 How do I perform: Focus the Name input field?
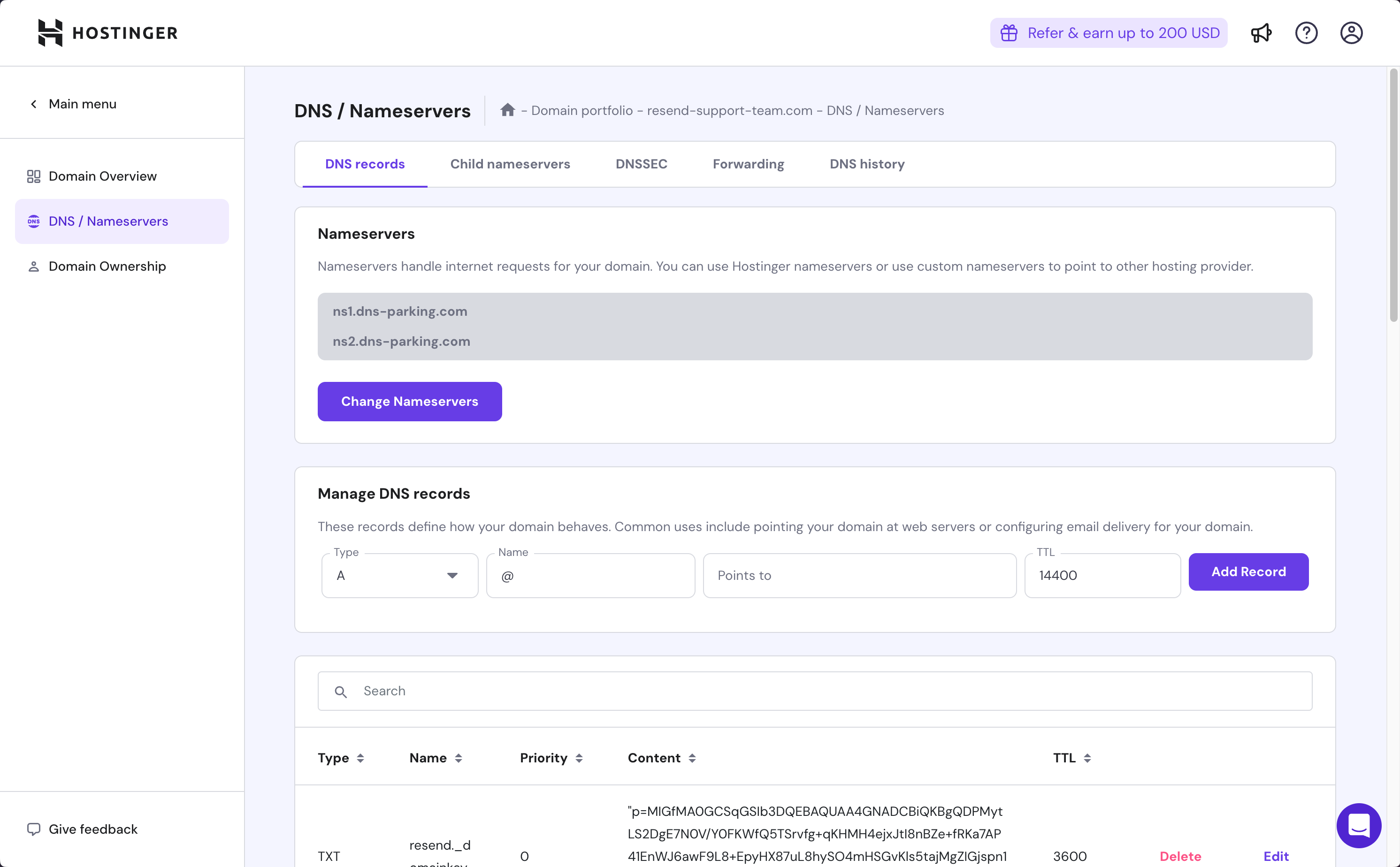tap(590, 575)
